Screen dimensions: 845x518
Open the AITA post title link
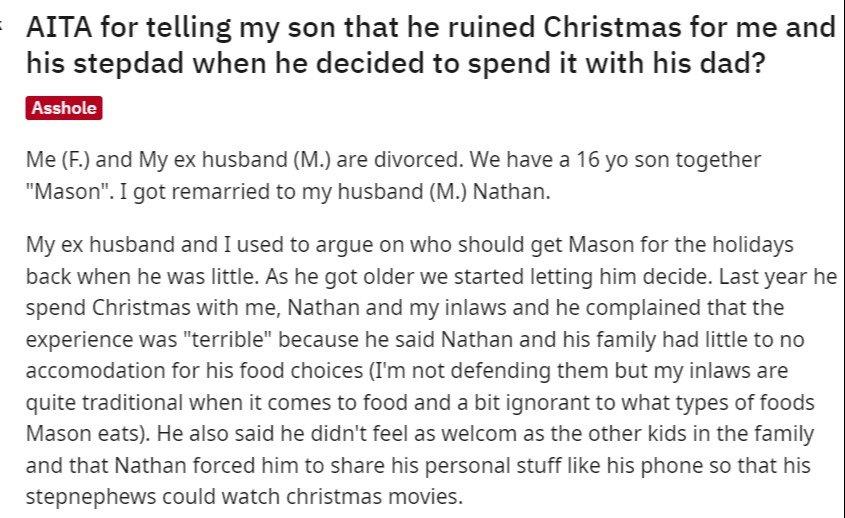pyautogui.click(x=431, y=45)
